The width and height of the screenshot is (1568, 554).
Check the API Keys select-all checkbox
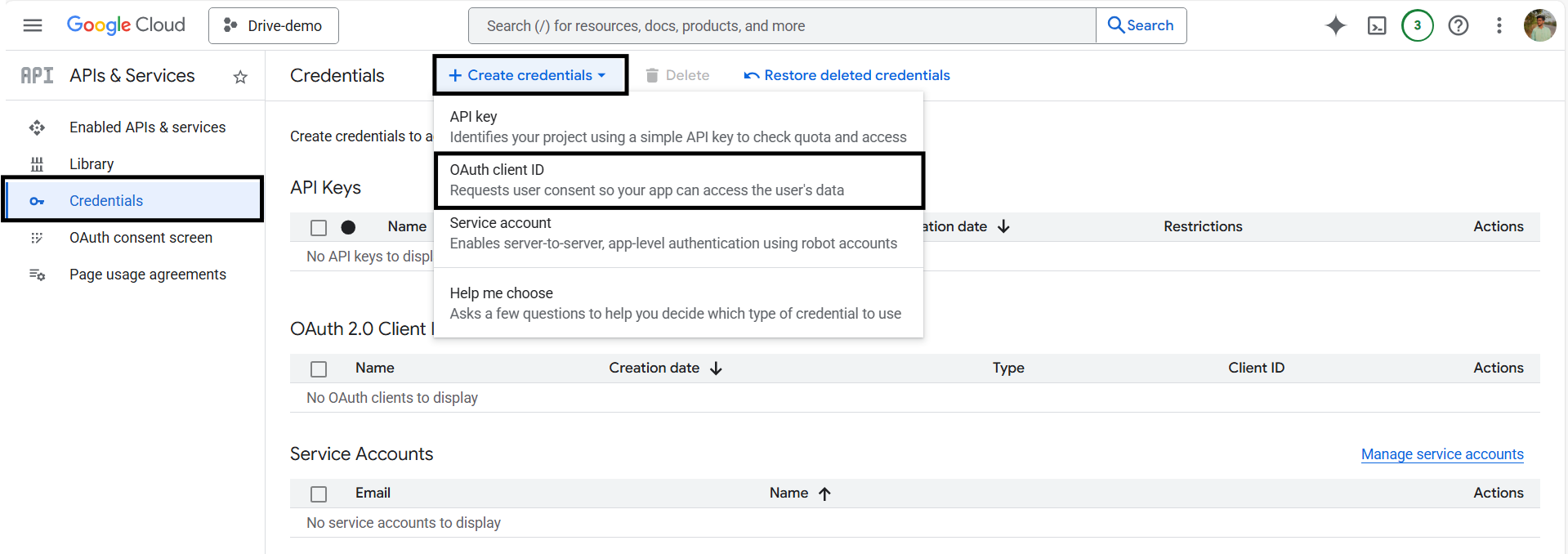pyautogui.click(x=319, y=227)
